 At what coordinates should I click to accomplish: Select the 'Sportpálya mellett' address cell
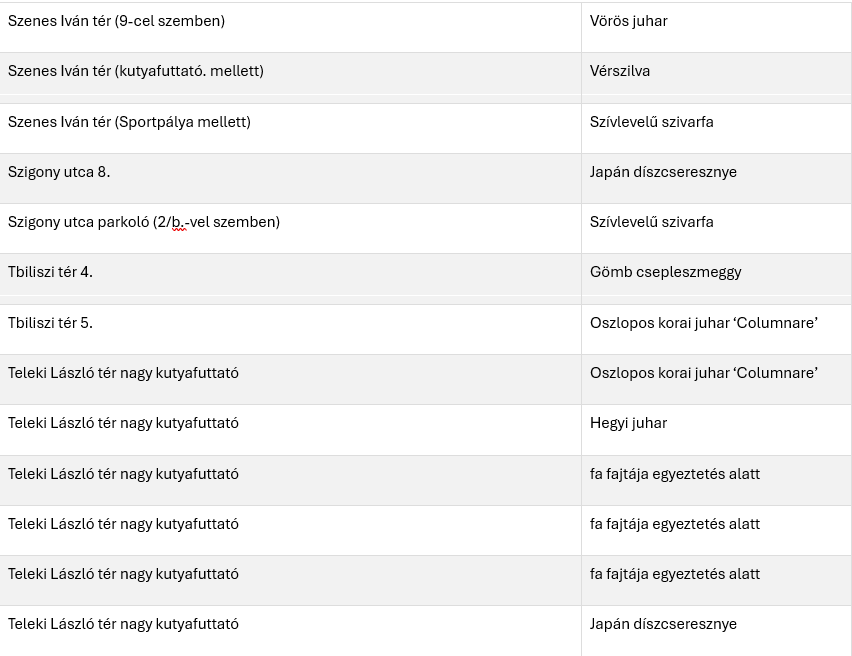(129, 122)
